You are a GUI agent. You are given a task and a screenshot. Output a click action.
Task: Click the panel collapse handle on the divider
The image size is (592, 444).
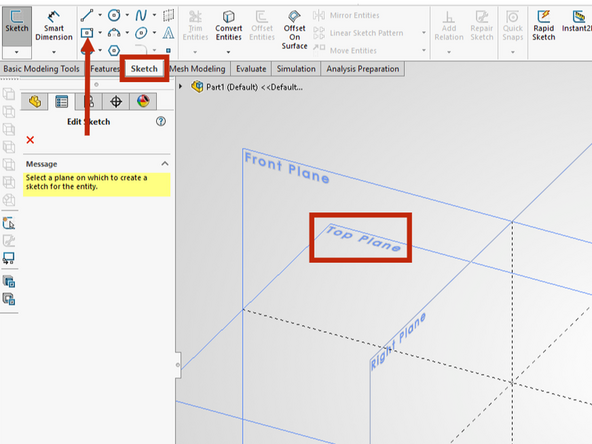(178, 365)
